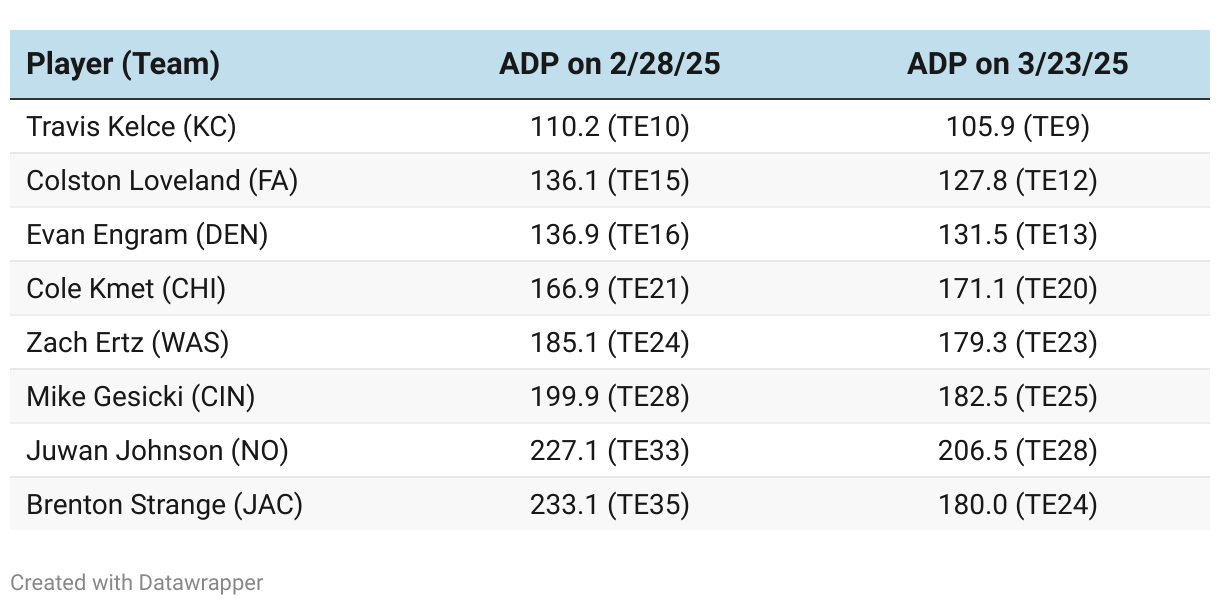Click the "ADP on 3/23/25" column header
Viewport: 1220px width, 606px height.
pos(1017,65)
